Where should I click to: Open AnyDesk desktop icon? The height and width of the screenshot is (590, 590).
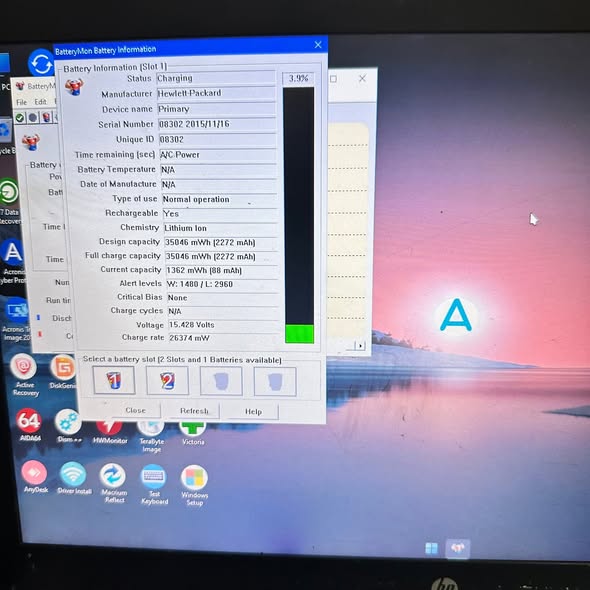(x=35, y=477)
